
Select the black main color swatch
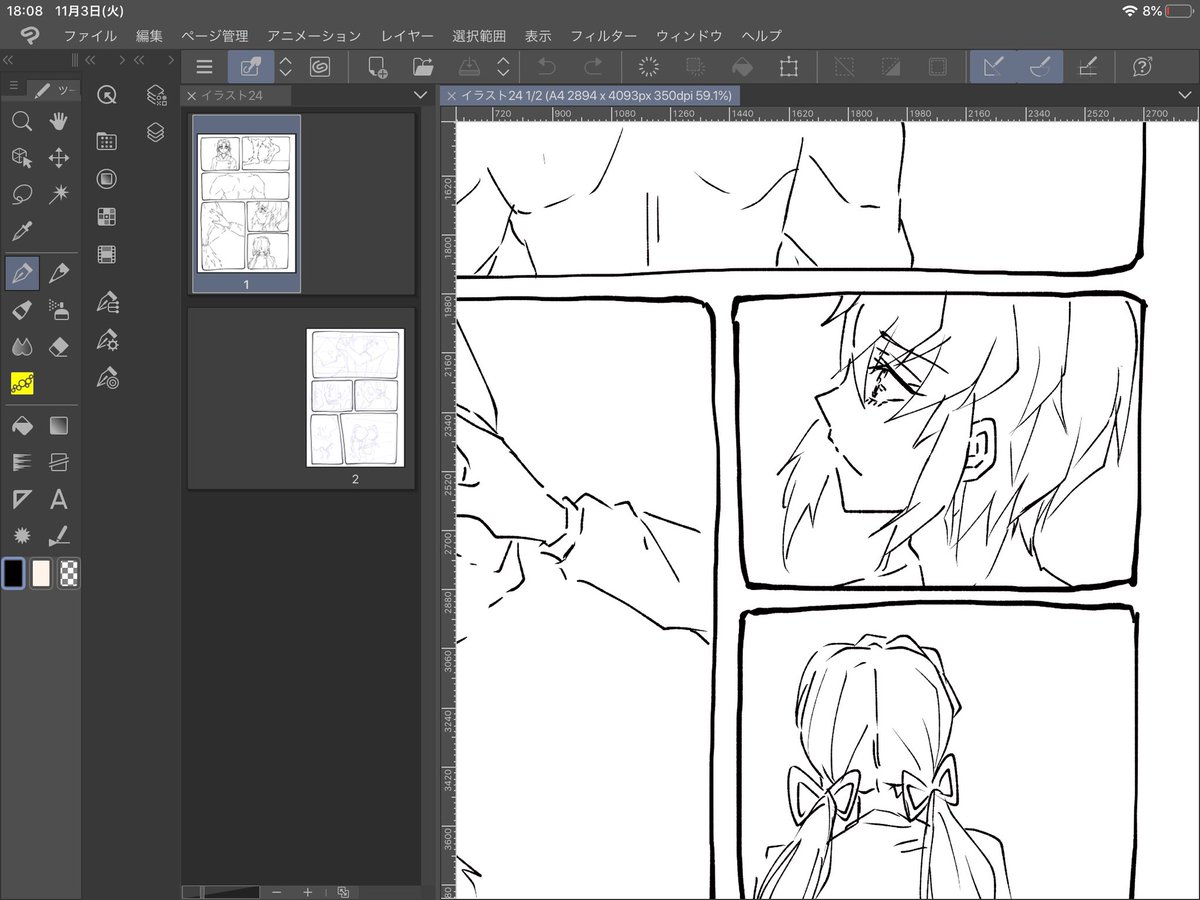point(13,573)
